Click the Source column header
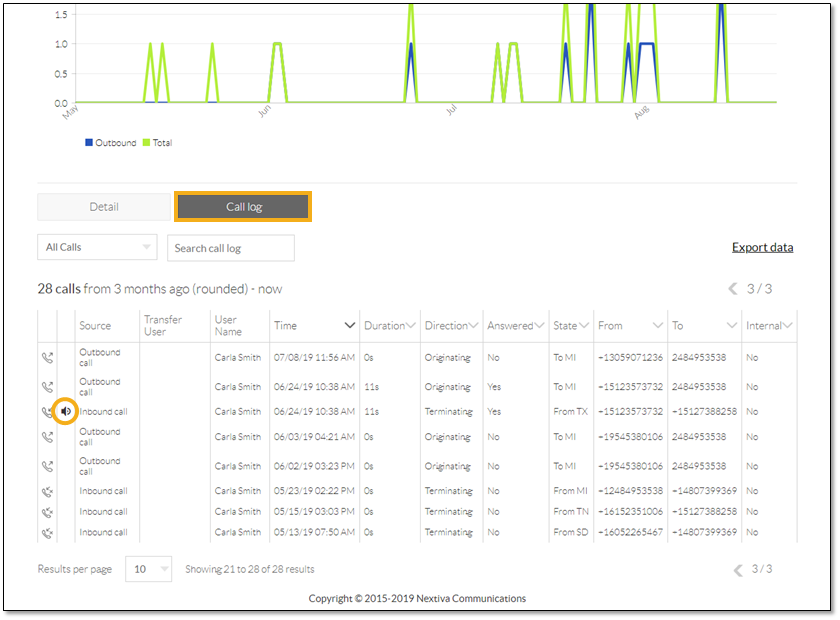The height and width of the screenshot is (620, 840). (x=95, y=326)
